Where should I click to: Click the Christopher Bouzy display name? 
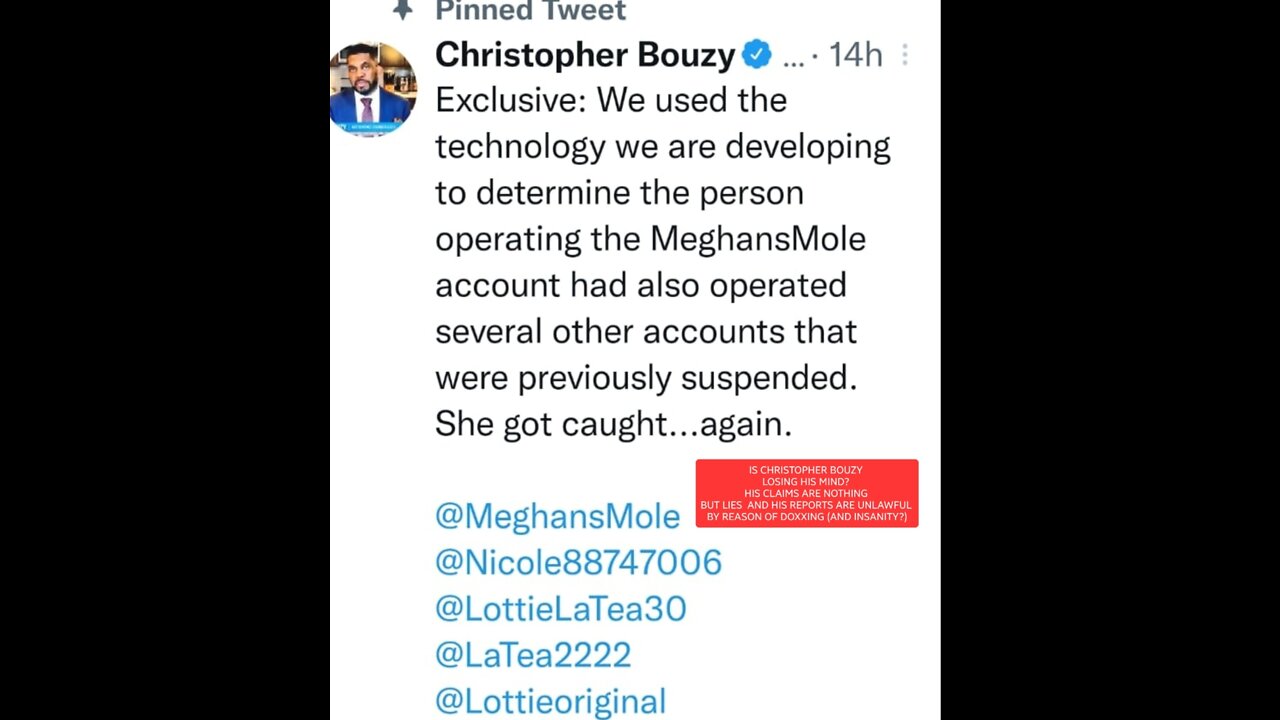(585, 55)
